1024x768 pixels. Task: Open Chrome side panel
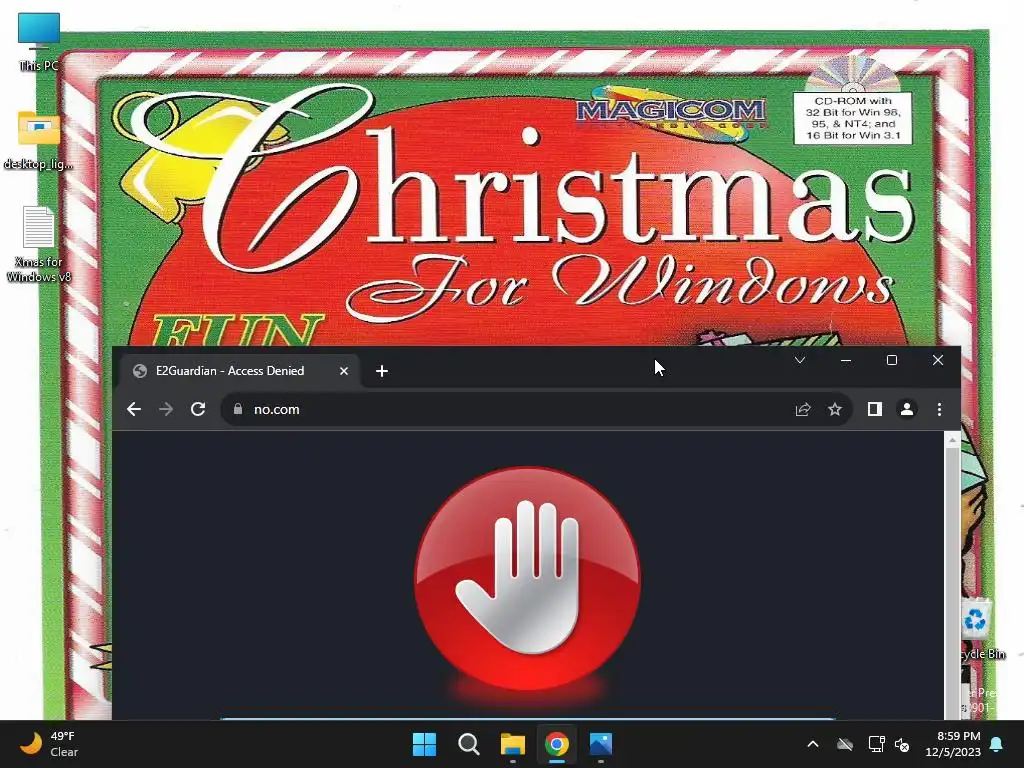(x=874, y=409)
